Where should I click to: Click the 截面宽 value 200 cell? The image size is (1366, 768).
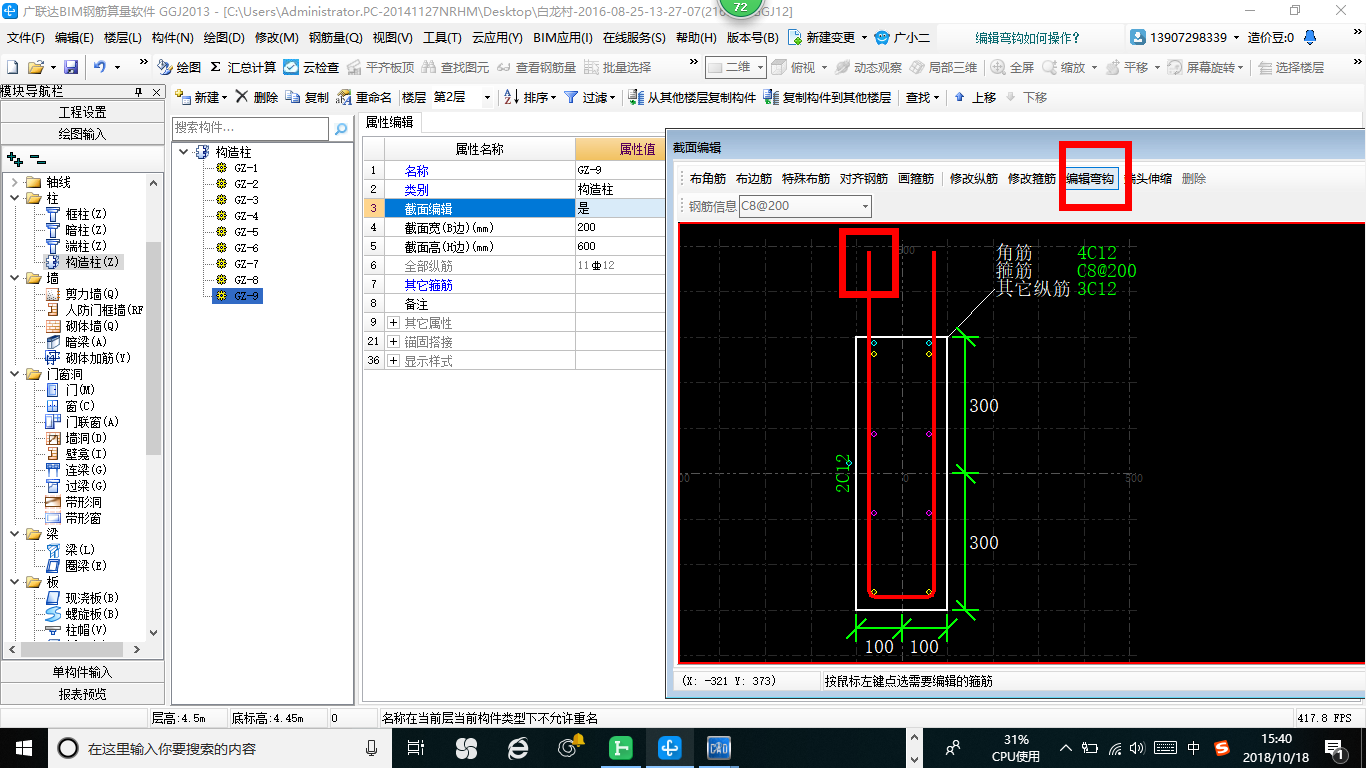point(620,228)
